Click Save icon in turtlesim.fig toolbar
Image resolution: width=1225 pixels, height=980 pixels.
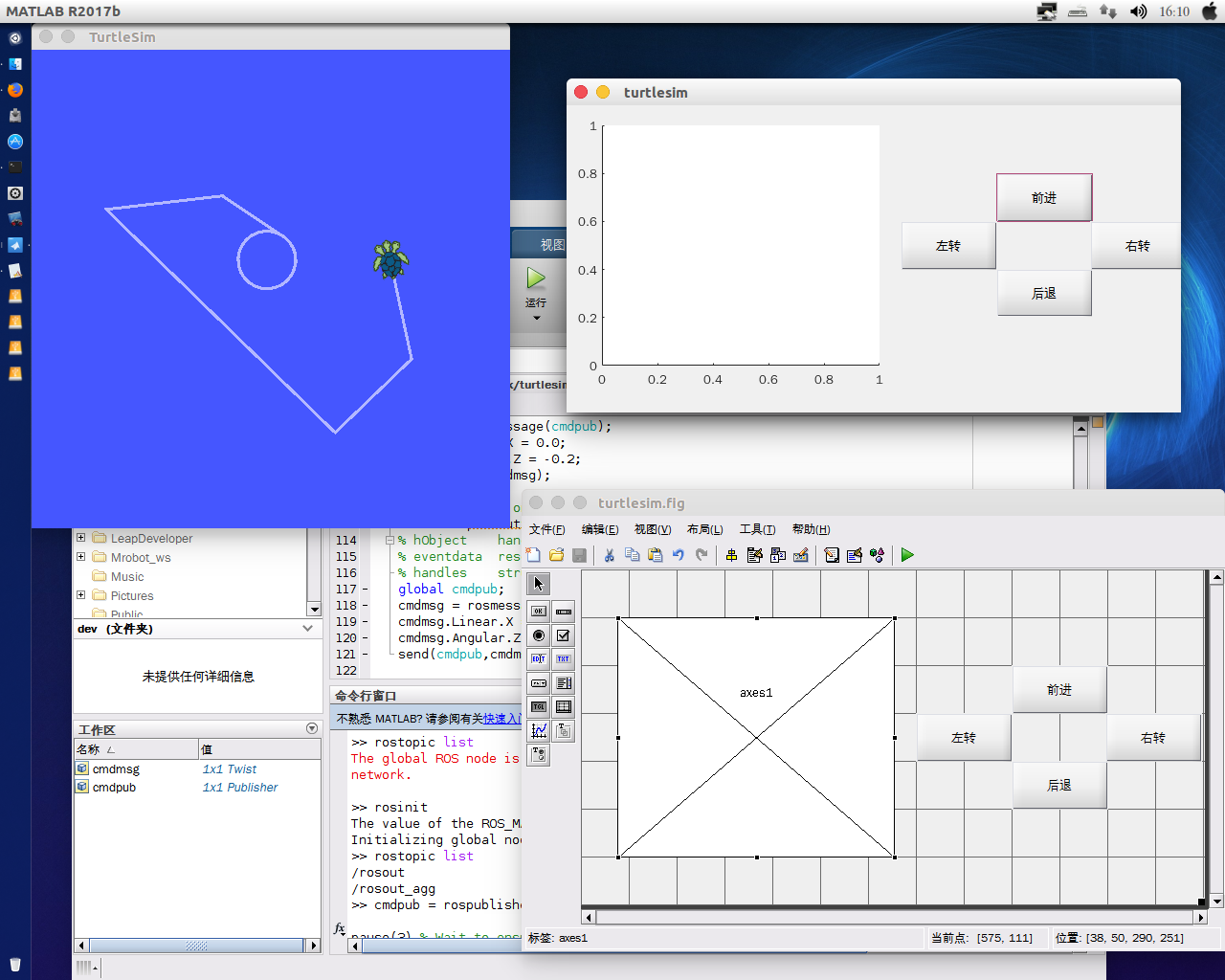[579, 555]
